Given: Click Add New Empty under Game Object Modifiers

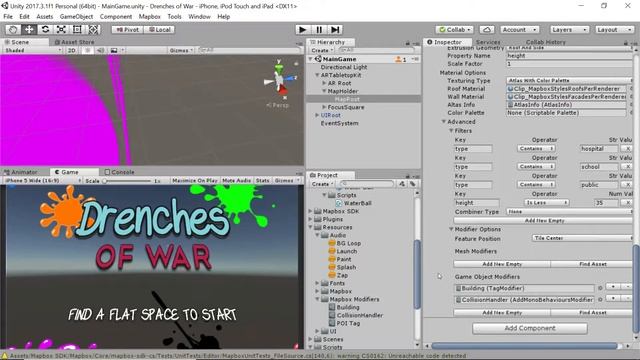Looking at the screenshot, I should click(x=502, y=312).
